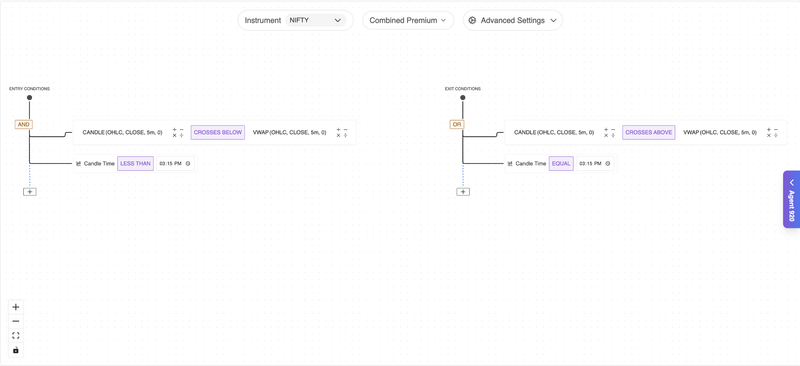Image resolution: width=800 pixels, height=366 pixels.
Task: Select the exit VWAP (OHLC, CLOSE, 5m, 0) operand
Action: (x=720, y=133)
